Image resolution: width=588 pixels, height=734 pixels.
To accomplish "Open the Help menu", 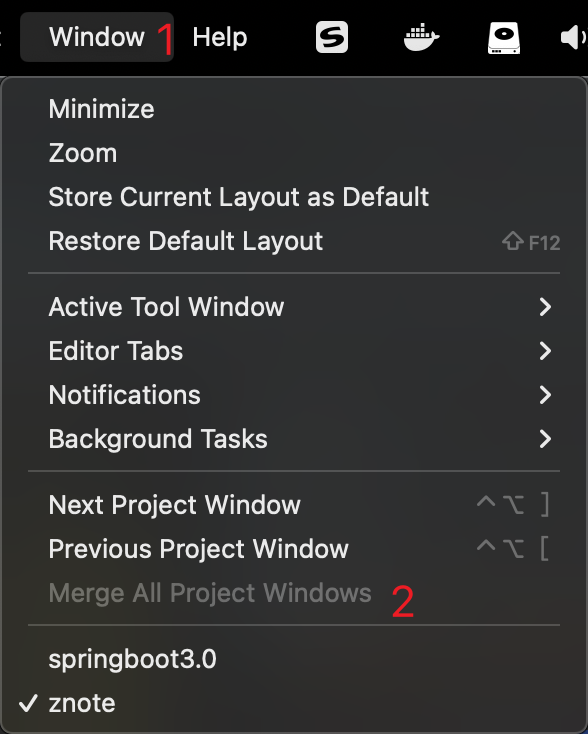I will [220, 37].
